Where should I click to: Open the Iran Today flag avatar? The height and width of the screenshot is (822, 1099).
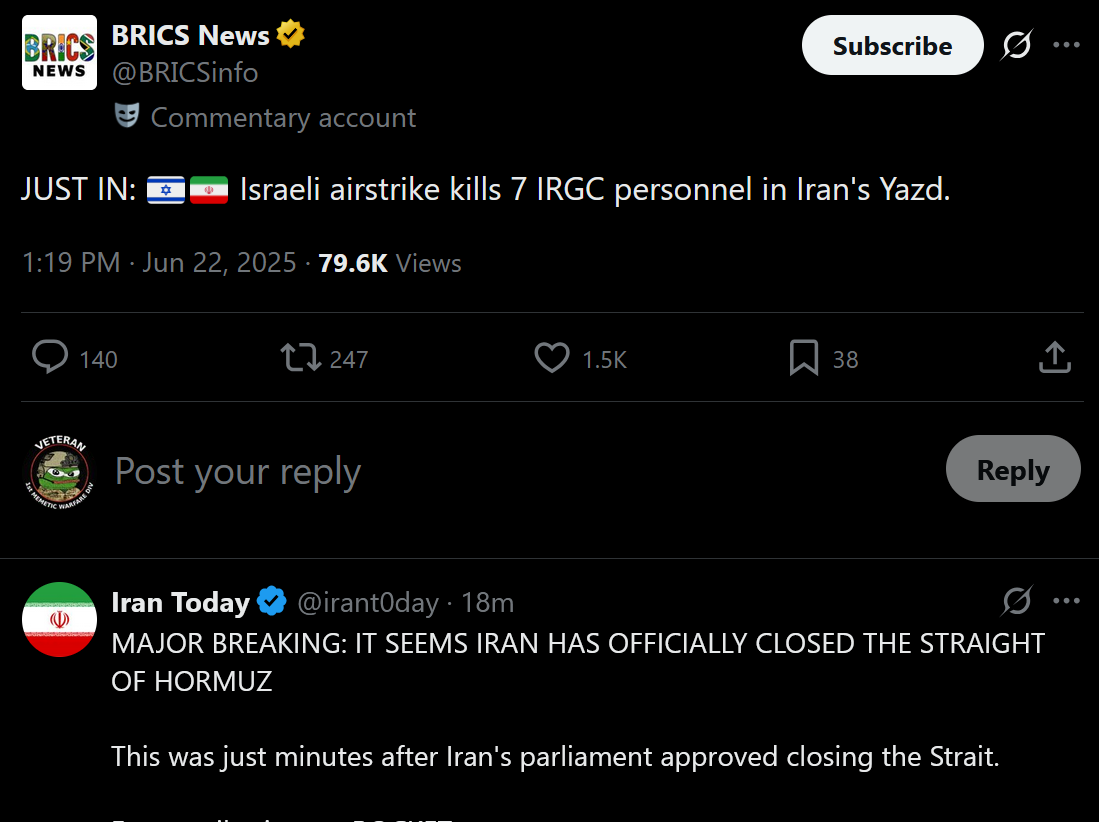click(x=60, y=619)
